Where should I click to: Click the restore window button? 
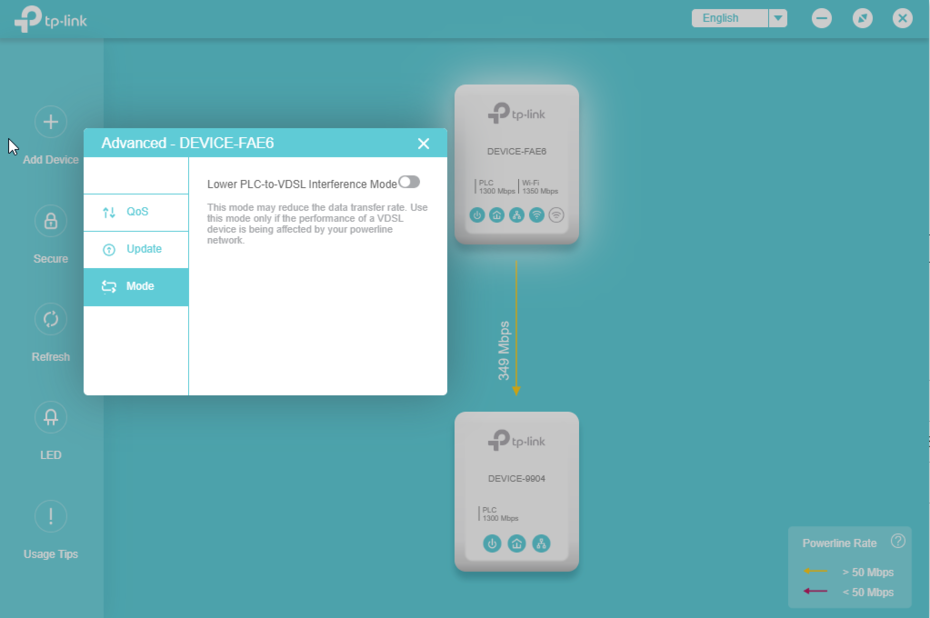862,18
